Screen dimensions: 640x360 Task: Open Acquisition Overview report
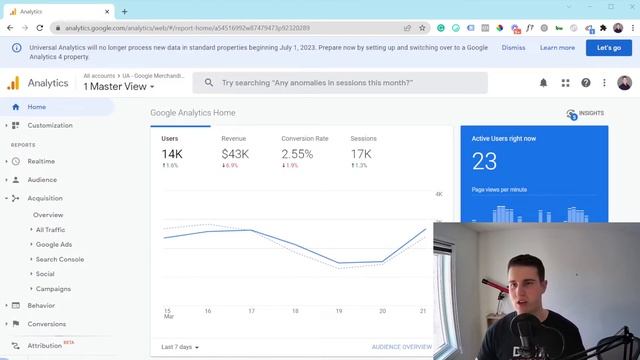tap(48, 215)
